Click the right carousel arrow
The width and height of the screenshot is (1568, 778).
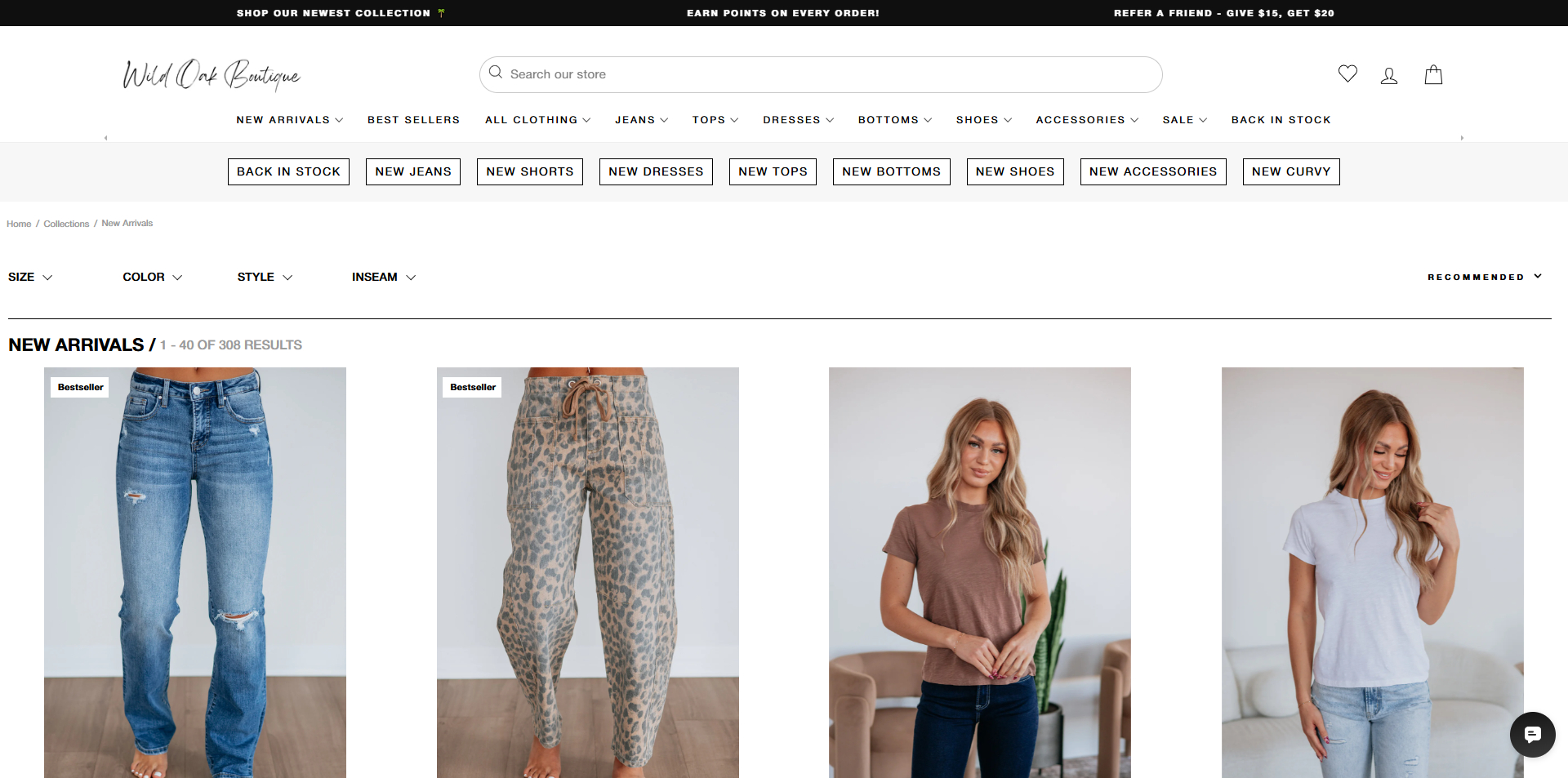click(x=1462, y=139)
